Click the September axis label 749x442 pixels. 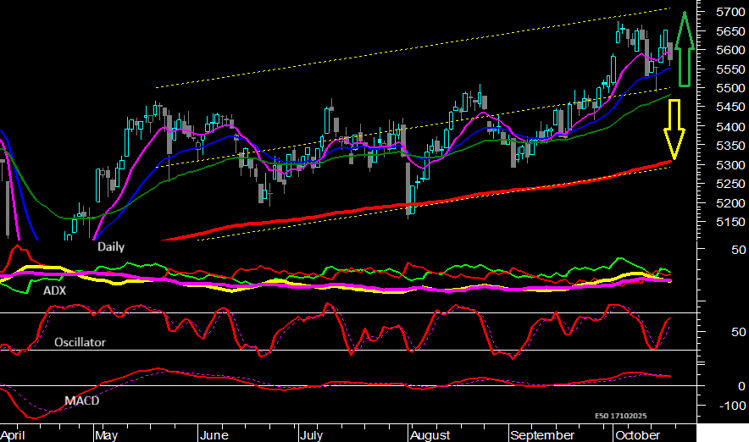coord(541,435)
